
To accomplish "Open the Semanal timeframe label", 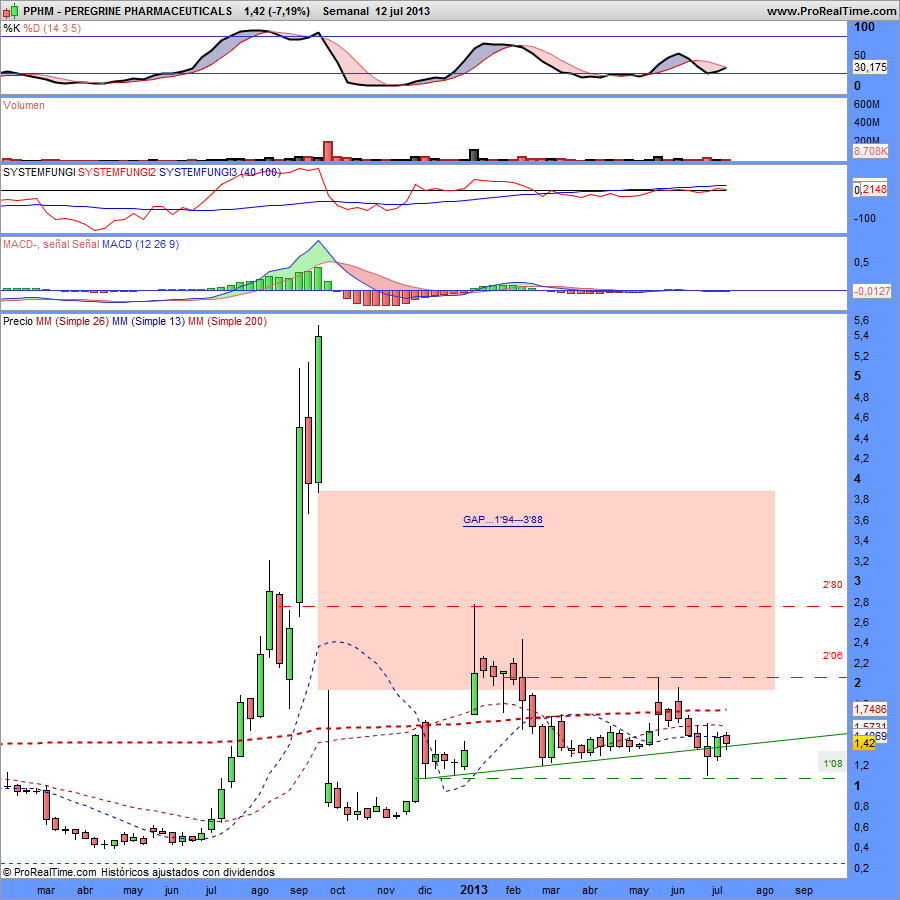I will pyautogui.click(x=346, y=11).
